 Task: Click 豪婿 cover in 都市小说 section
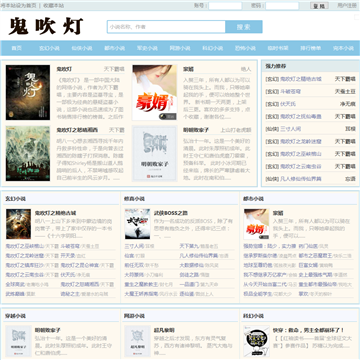pos(256,224)
